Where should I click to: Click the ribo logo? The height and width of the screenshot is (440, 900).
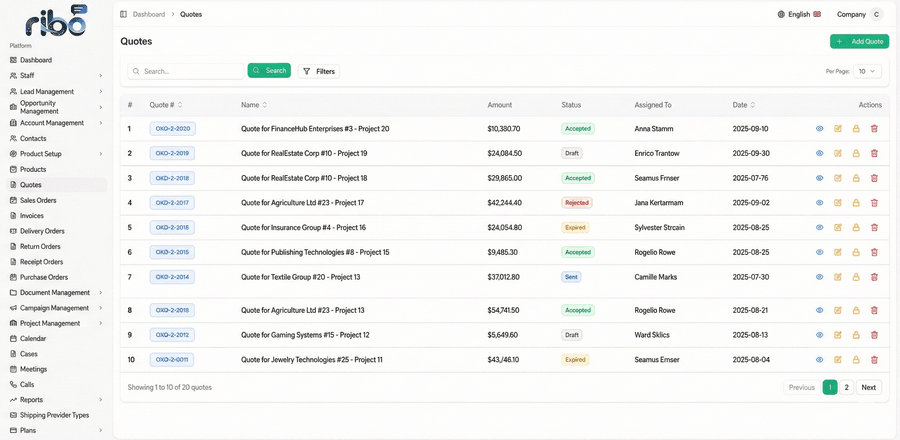coord(56,21)
